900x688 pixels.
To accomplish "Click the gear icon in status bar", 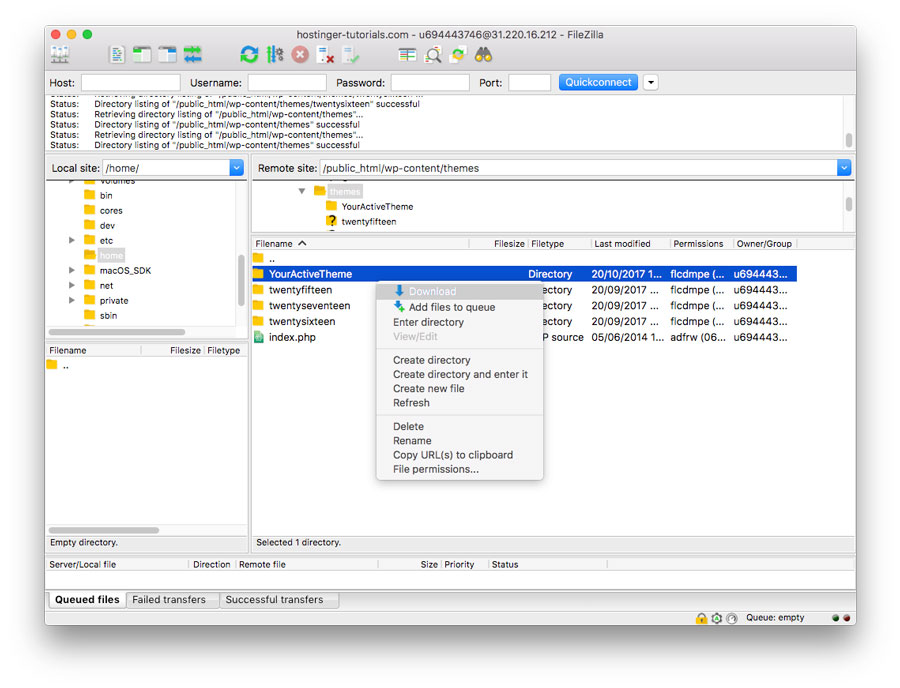I will 716,618.
